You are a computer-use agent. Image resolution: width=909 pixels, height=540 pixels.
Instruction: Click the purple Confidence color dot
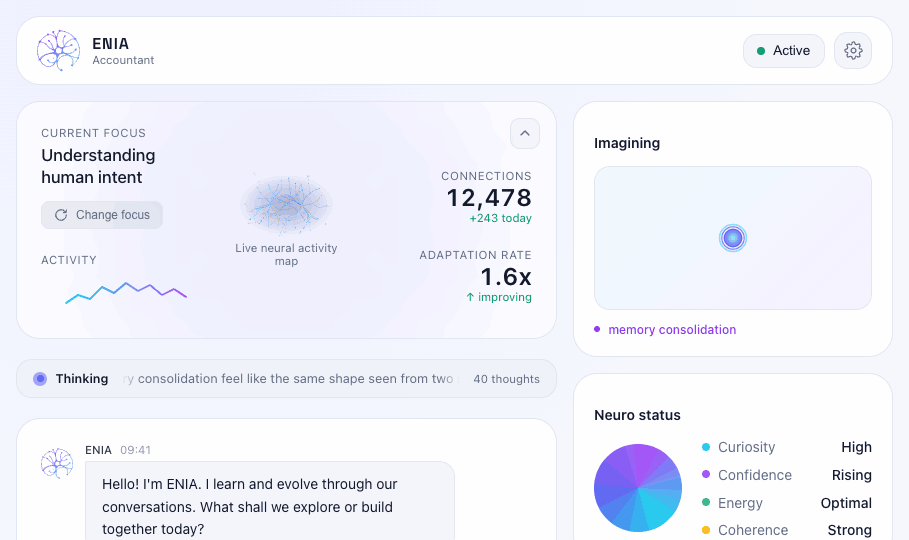[x=706, y=474]
